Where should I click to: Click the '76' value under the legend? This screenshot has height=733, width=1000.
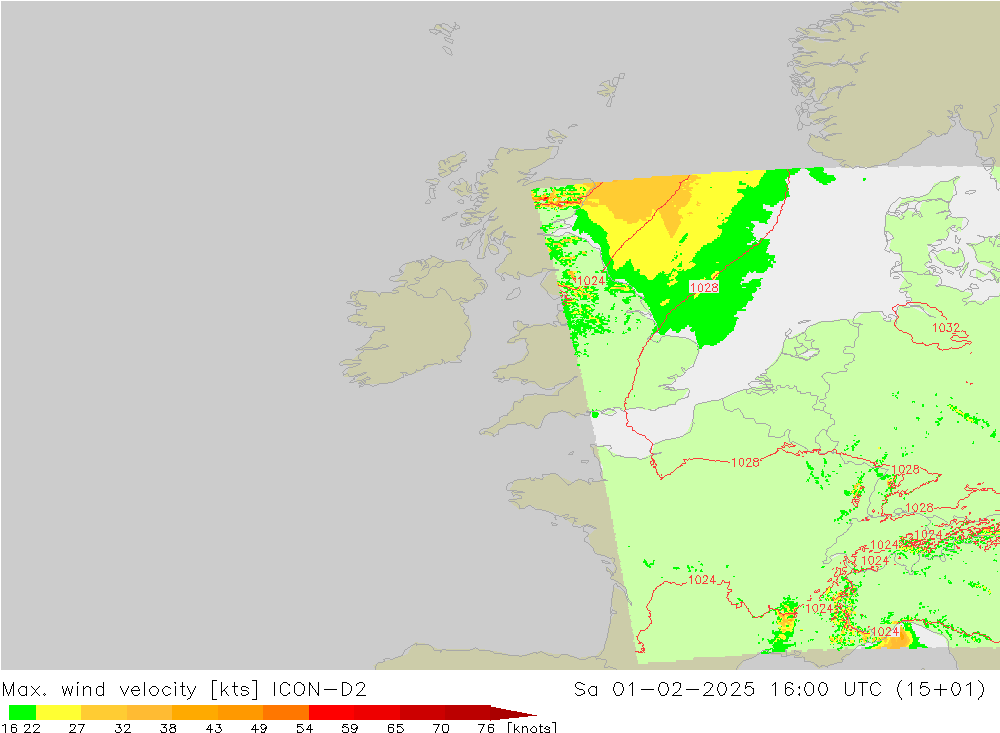point(486,728)
